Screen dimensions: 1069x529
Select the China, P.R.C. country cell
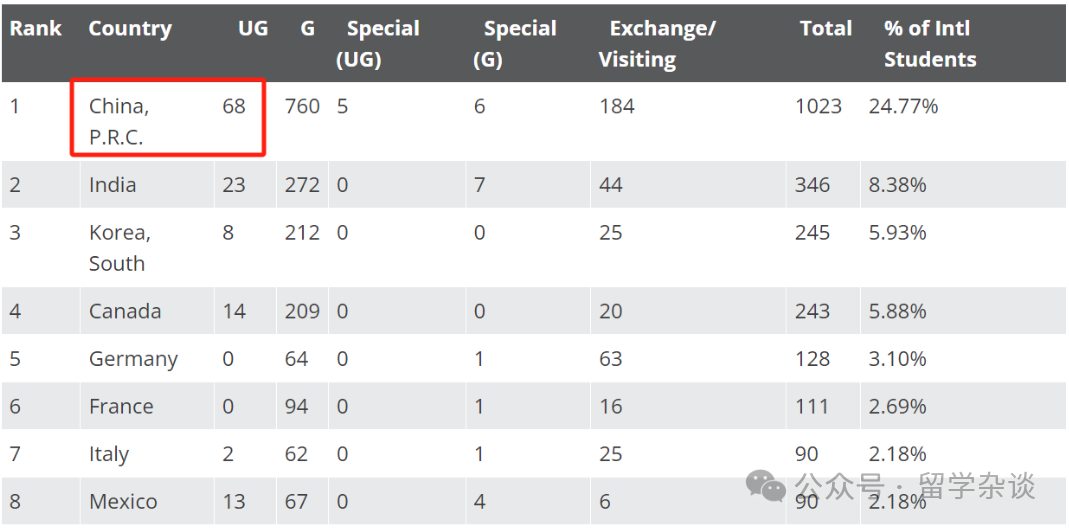click(119, 121)
